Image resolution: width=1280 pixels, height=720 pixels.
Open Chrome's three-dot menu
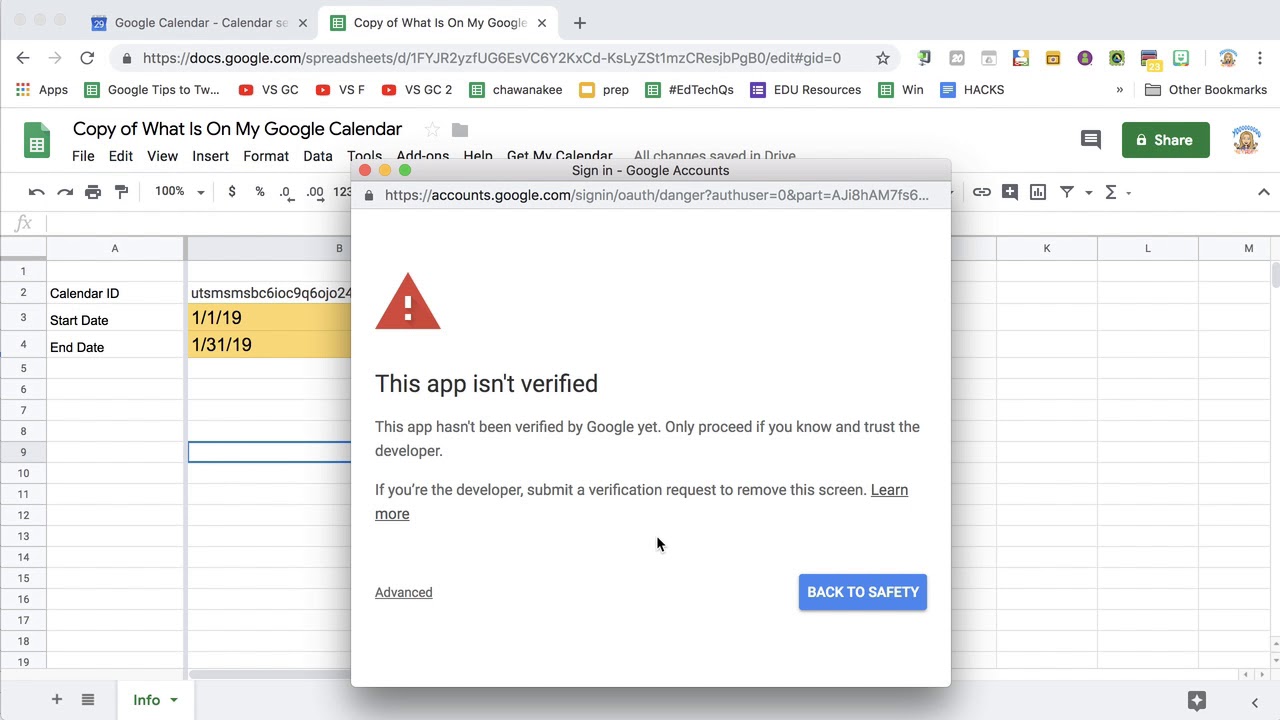[x=1258, y=58]
